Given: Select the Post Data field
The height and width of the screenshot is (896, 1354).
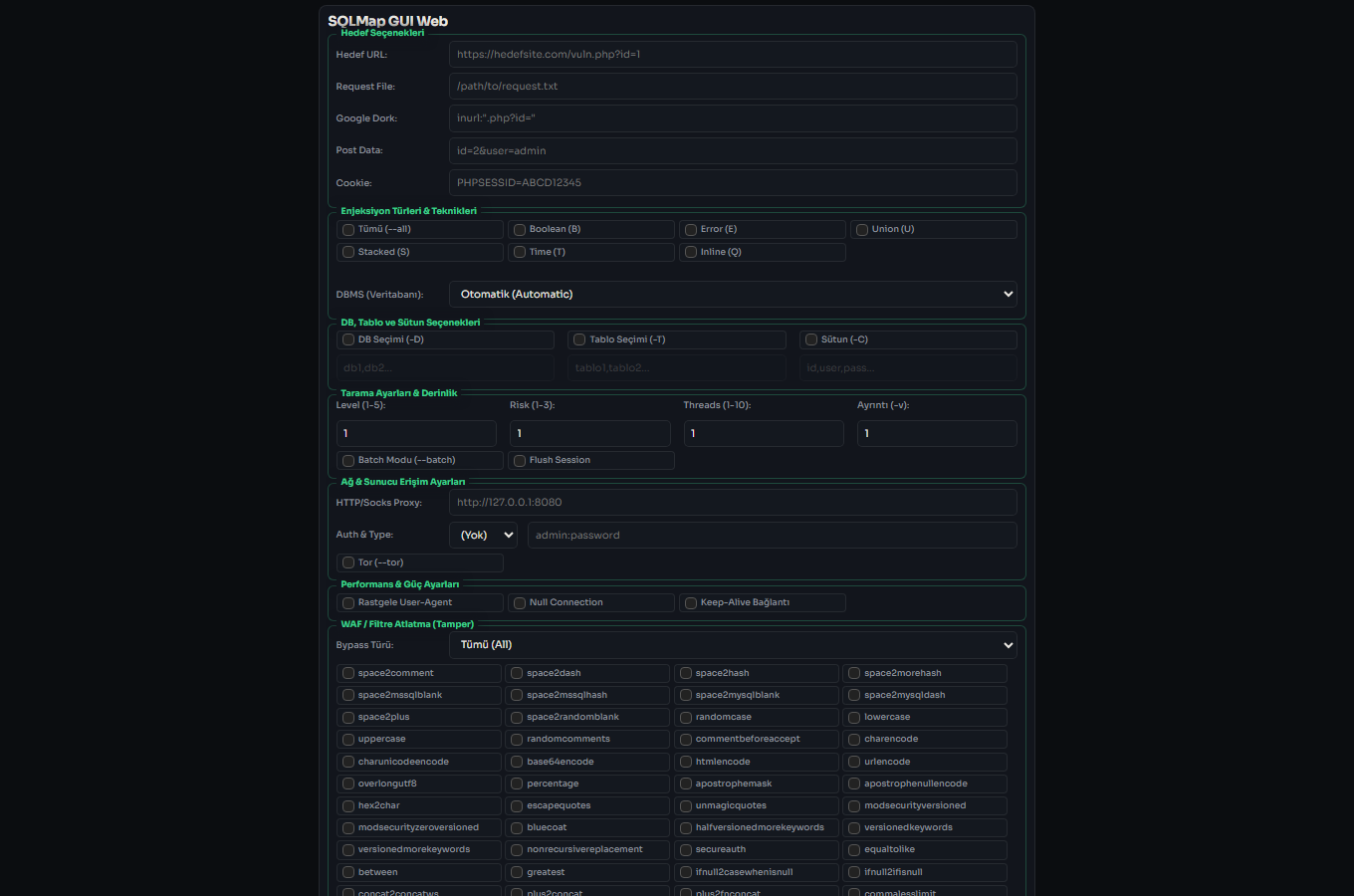Looking at the screenshot, I should pos(733,150).
